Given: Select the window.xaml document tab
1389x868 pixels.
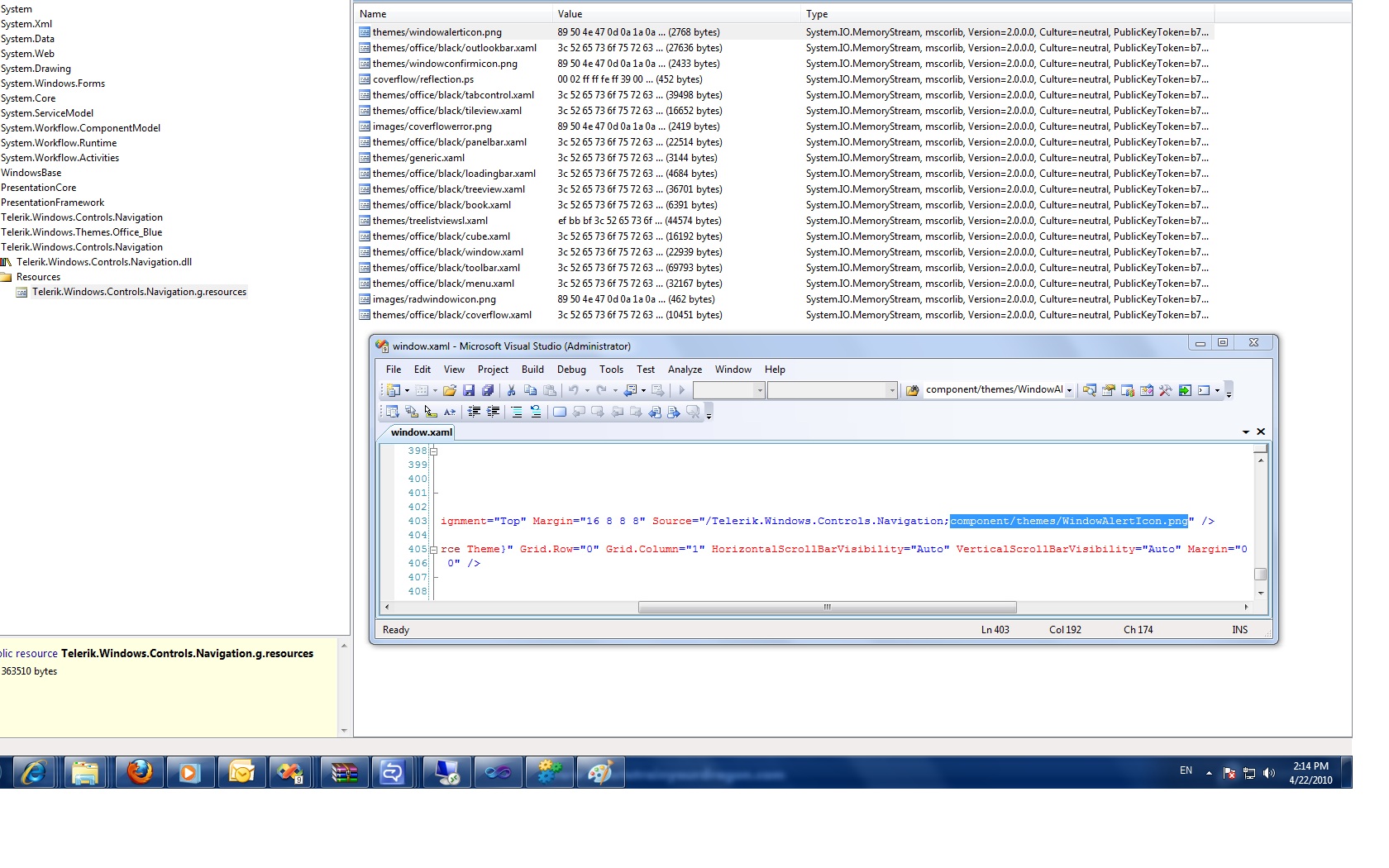Looking at the screenshot, I should coord(422,432).
